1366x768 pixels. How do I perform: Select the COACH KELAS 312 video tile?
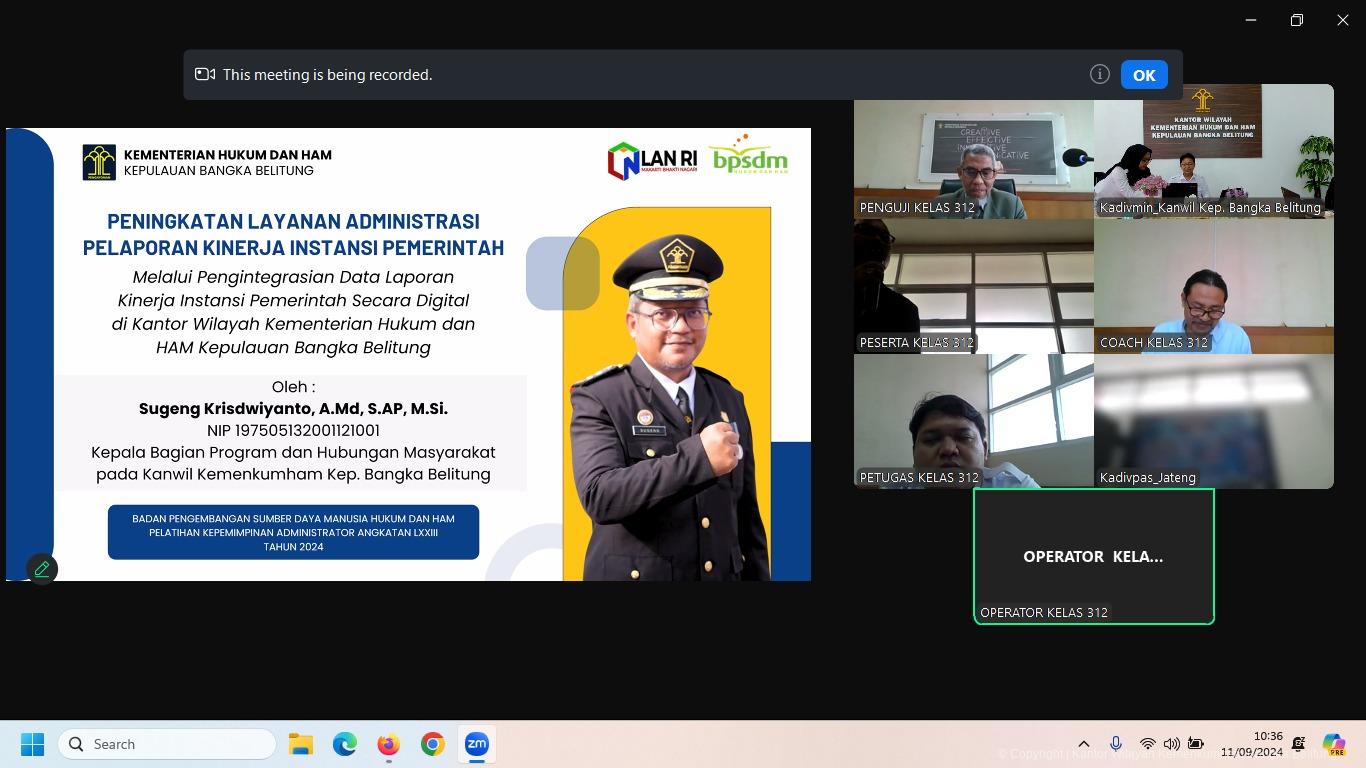click(1214, 286)
